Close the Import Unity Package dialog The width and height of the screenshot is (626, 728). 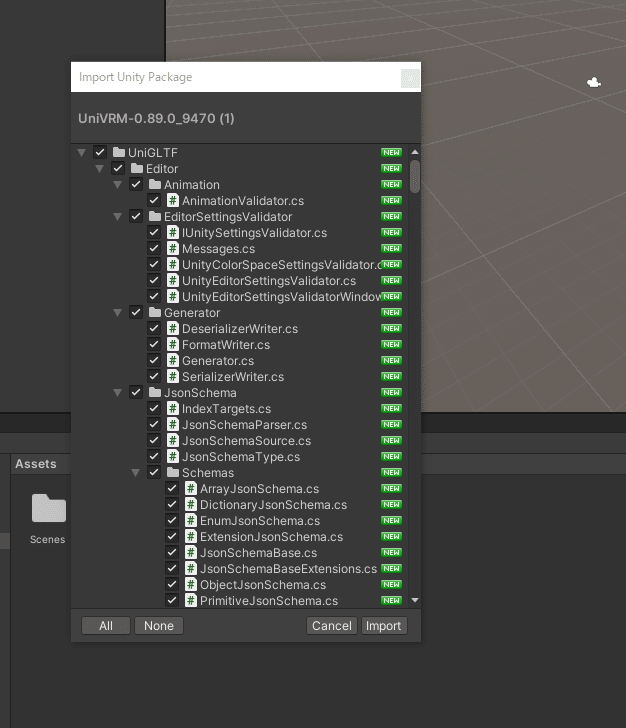tap(411, 78)
